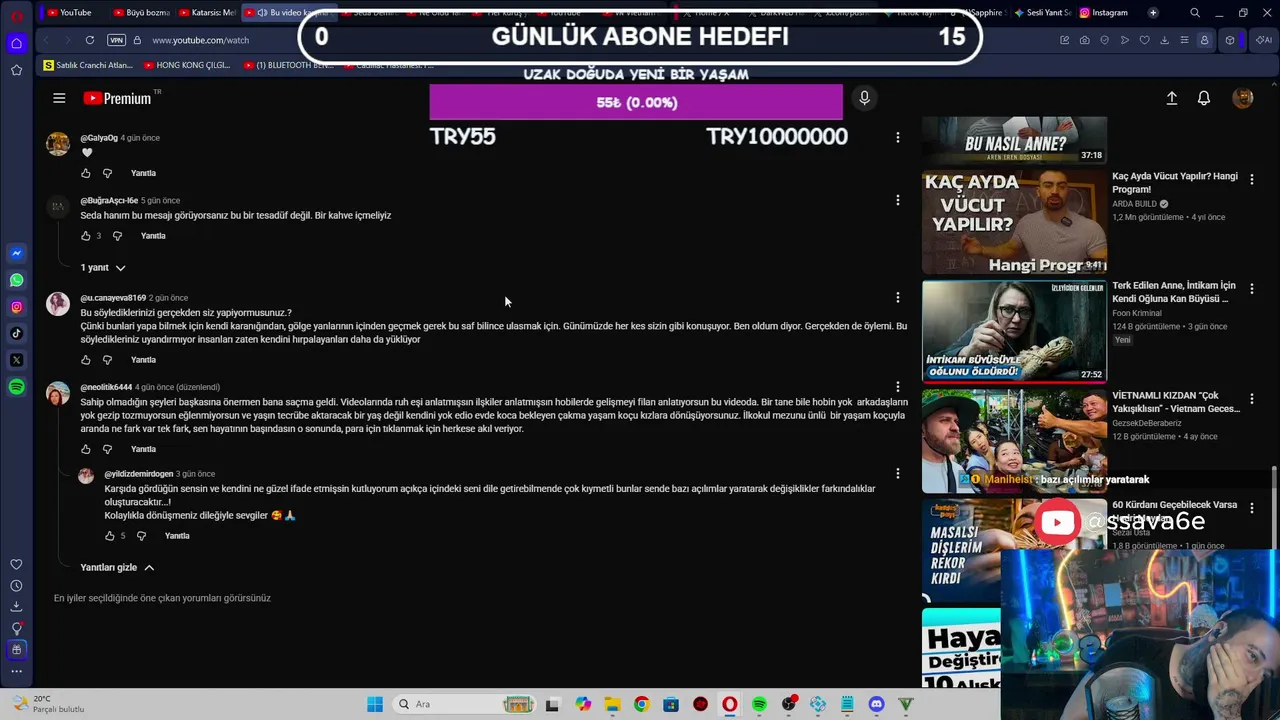Open the Windows Start menu
The image size is (1280, 720).
click(375, 704)
